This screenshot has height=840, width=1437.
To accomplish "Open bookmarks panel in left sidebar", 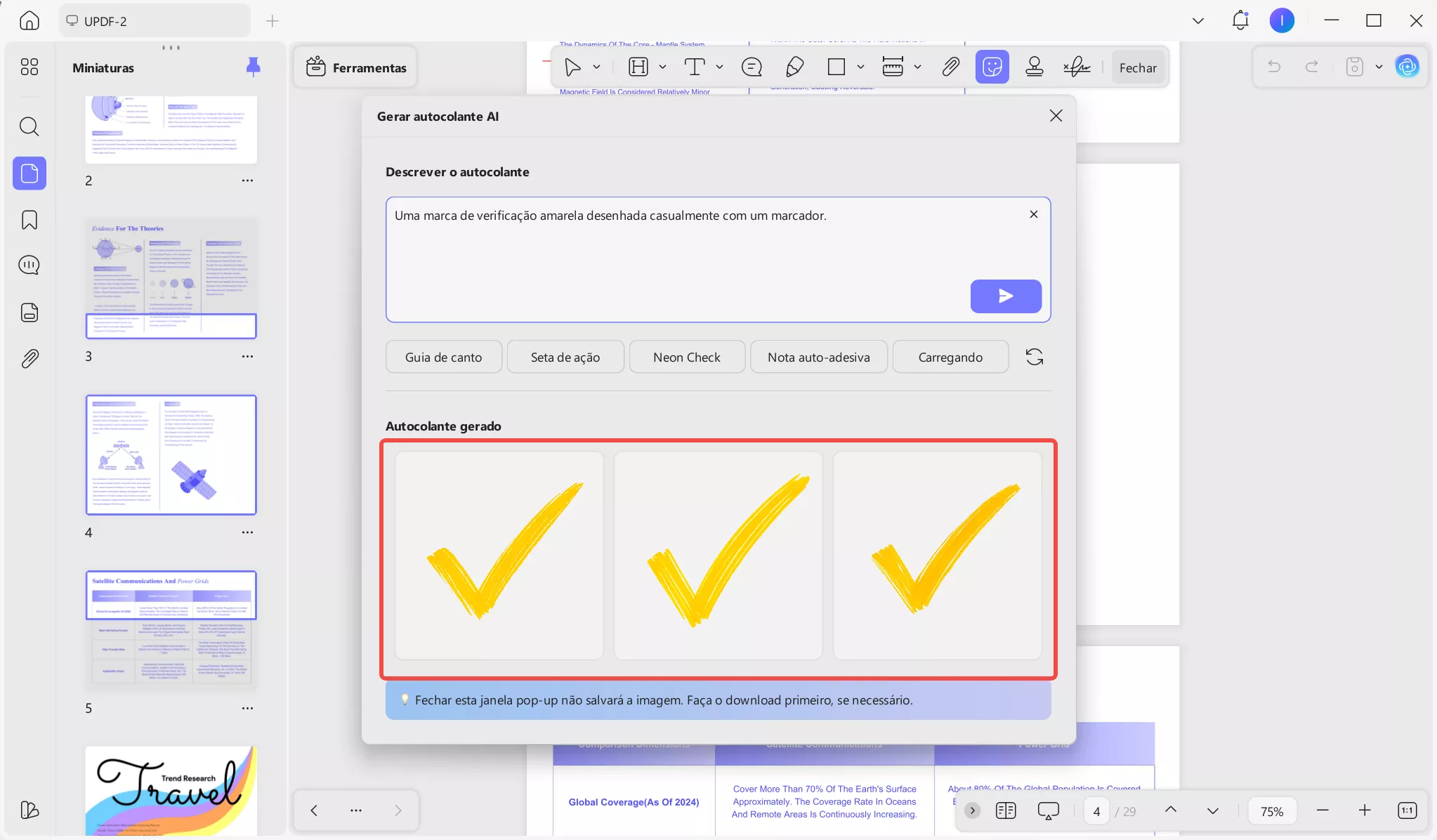I will (29, 220).
